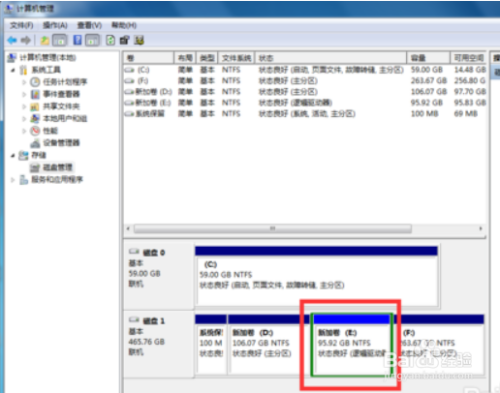This screenshot has height=393, width=500.
Task: Expand the 共享文件夹 tree node
Action: (x=24, y=107)
